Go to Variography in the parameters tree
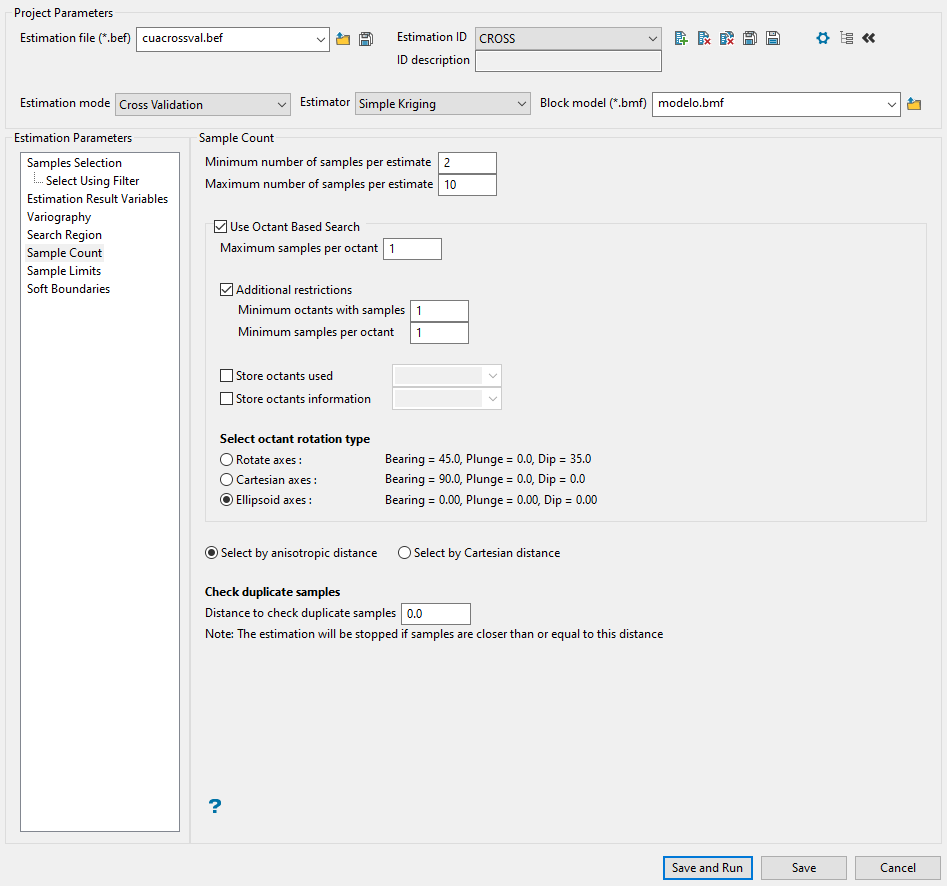 (59, 217)
